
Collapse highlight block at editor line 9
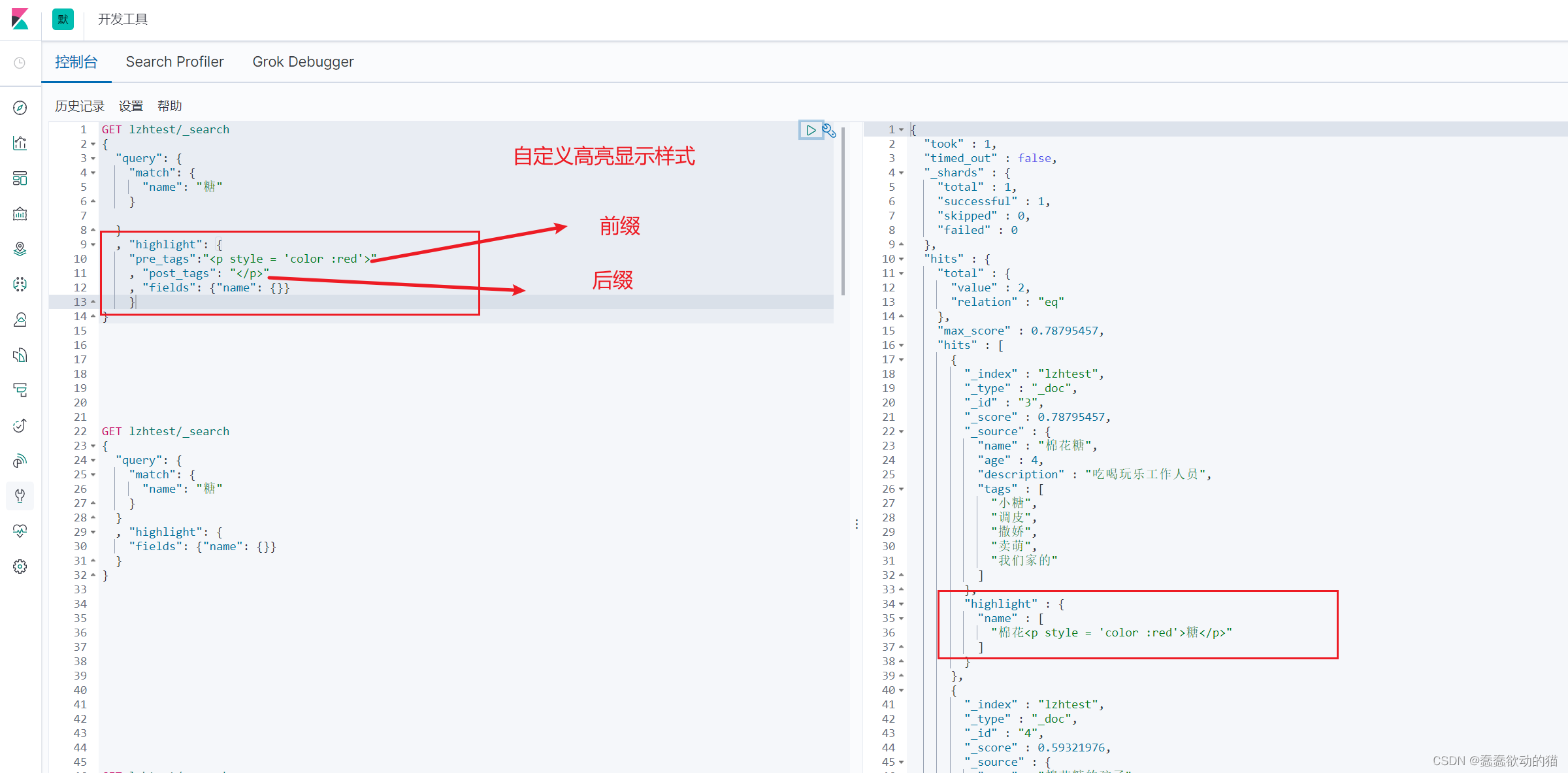click(x=93, y=244)
